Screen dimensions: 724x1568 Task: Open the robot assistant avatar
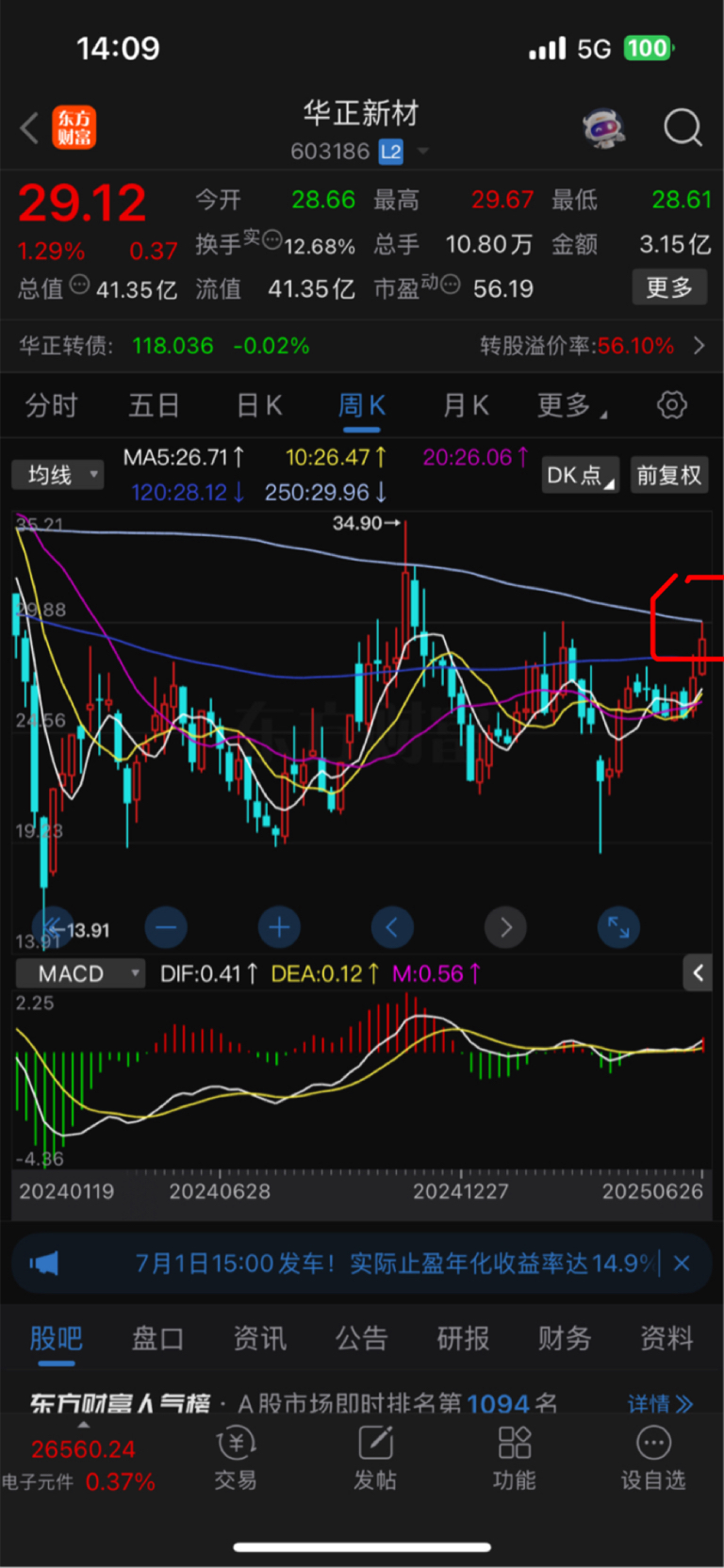tap(604, 127)
